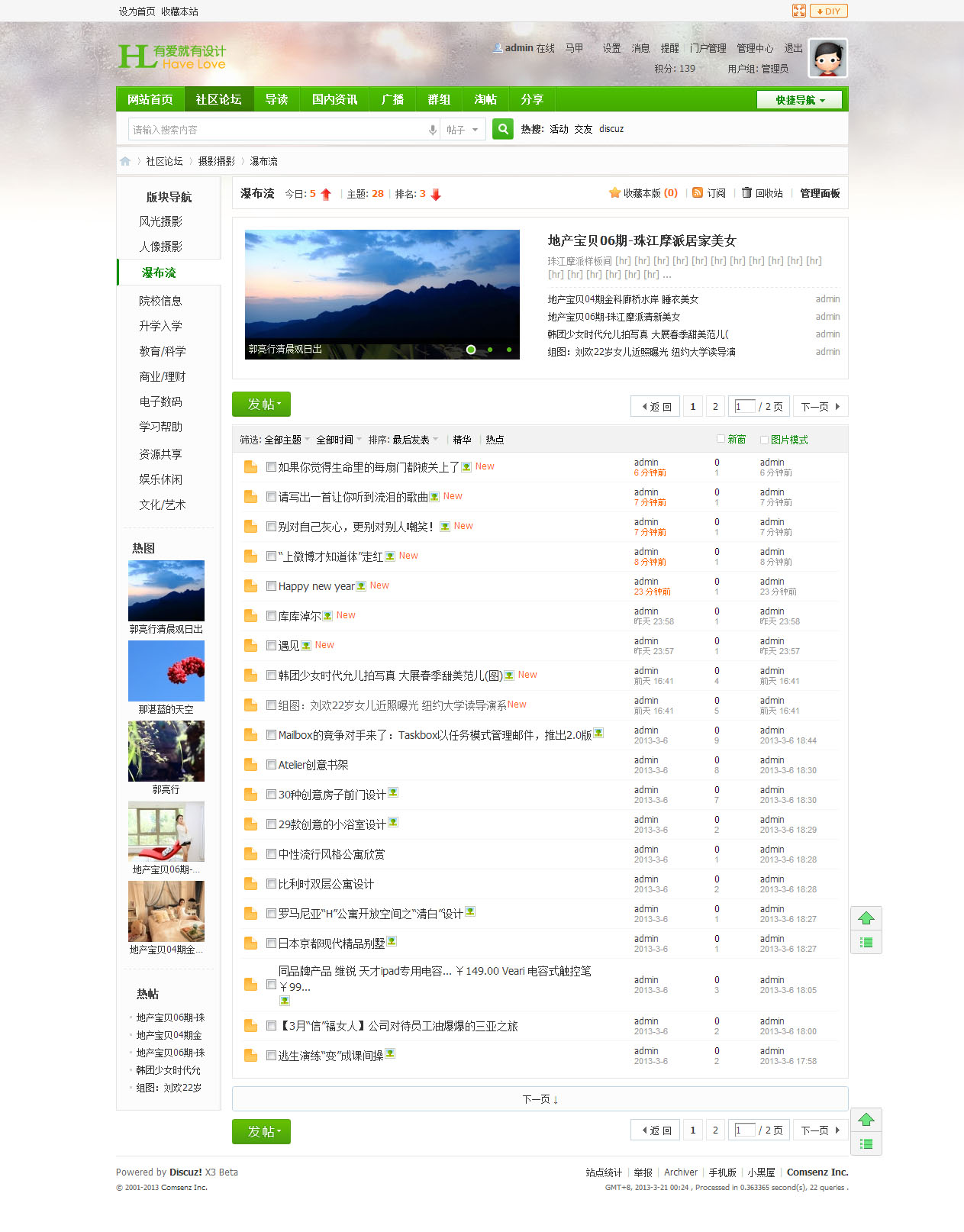The width and height of the screenshot is (964, 1232).
Task: Click the orange expand icon beside DIY
Action: (799, 11)
